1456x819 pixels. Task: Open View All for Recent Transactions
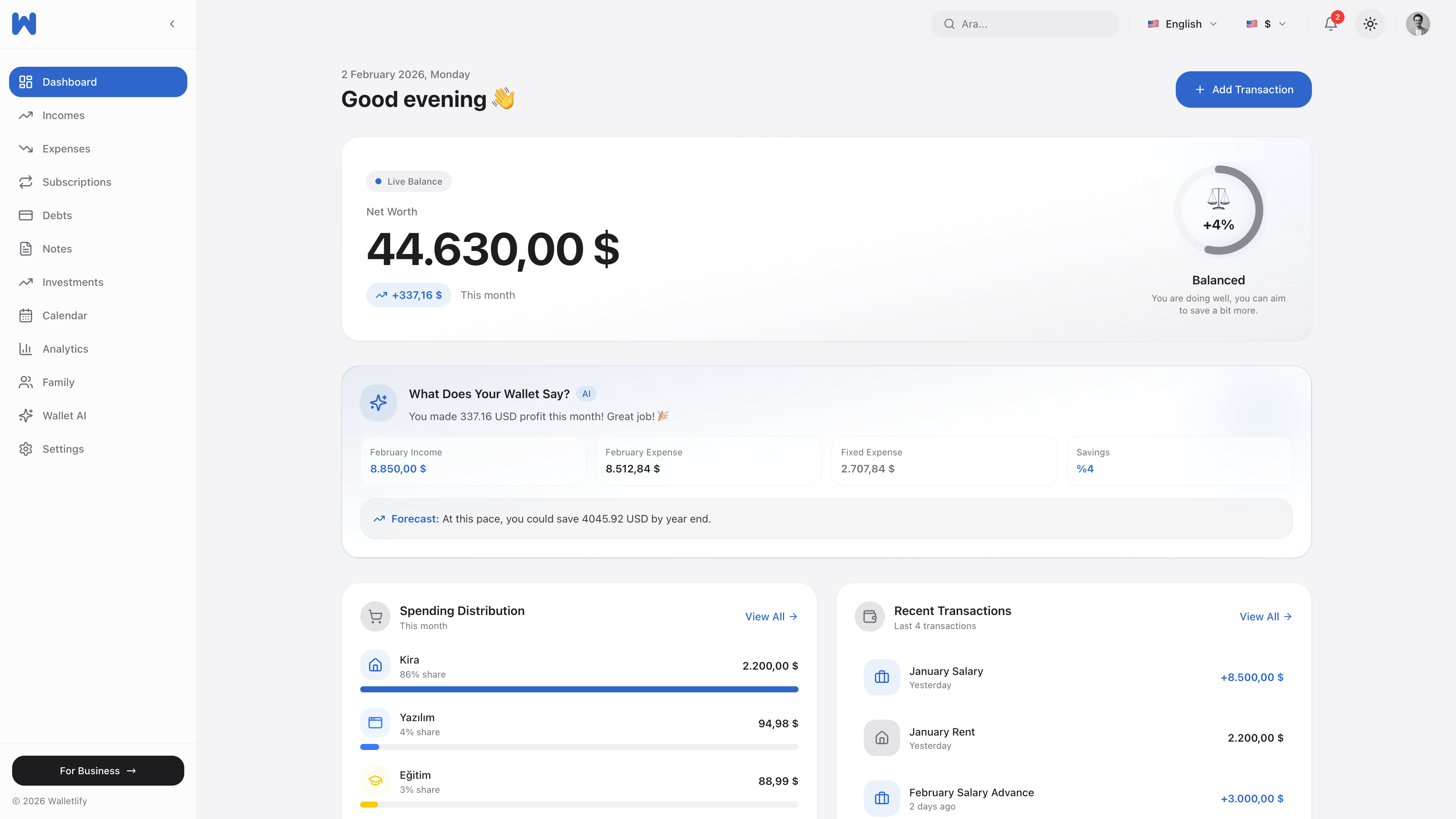tap(1265, 617)
